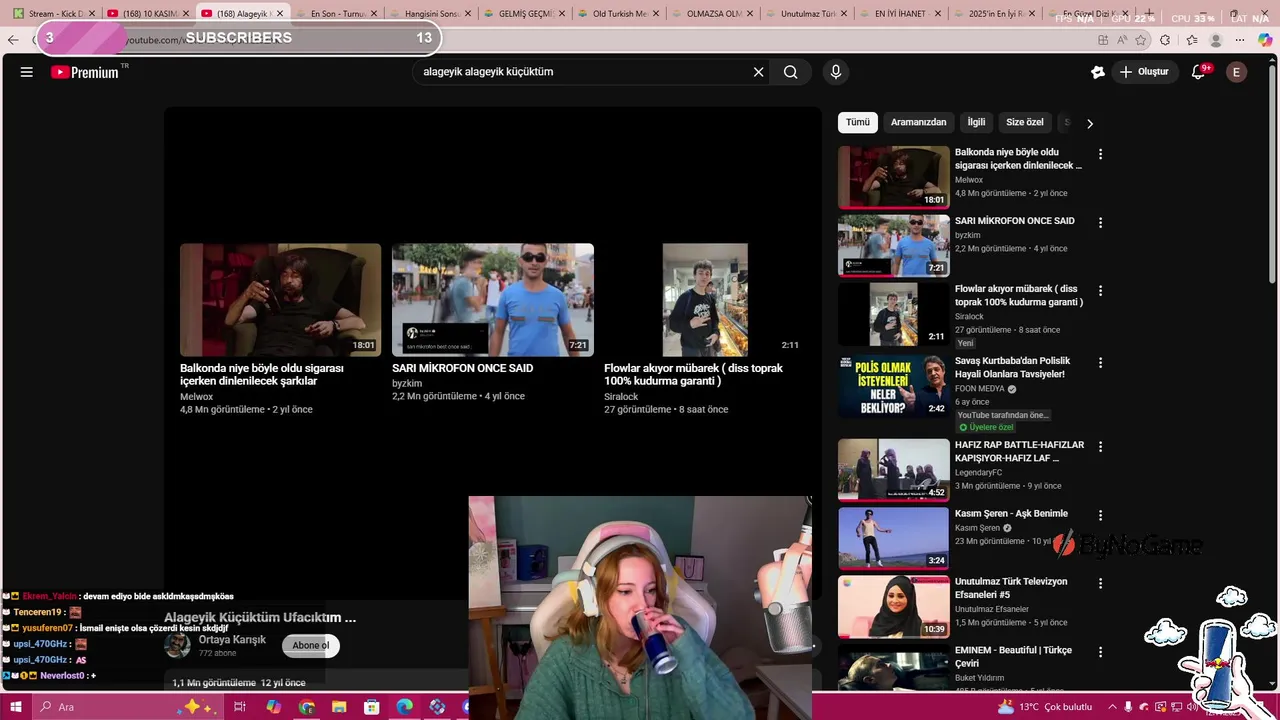Image resolution: width=1280 pixels, height=720 pixels.
Task: Switch to 10 KASIM browser tab
Action: point(149,14)
